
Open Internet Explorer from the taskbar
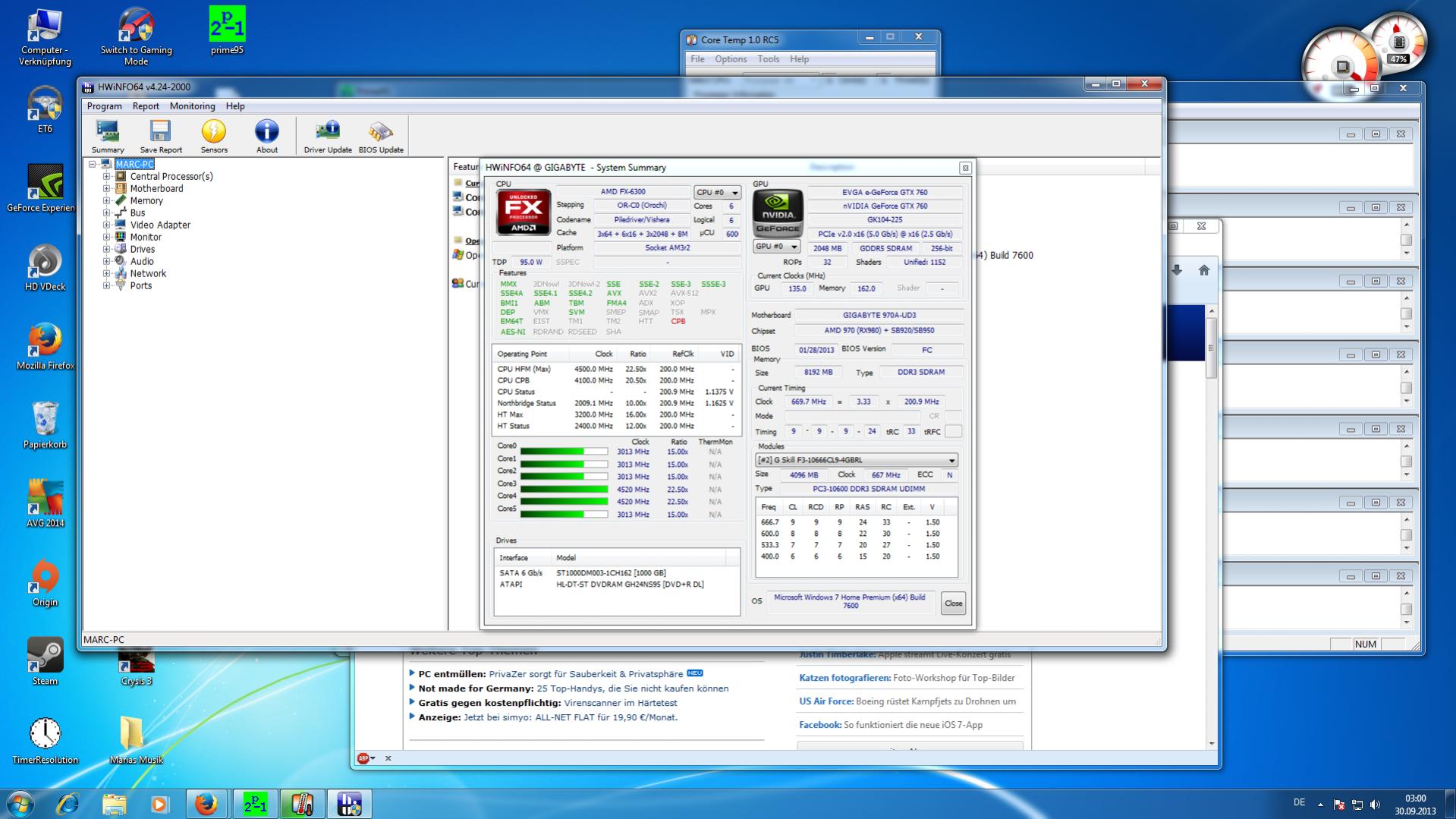[68, 804]
